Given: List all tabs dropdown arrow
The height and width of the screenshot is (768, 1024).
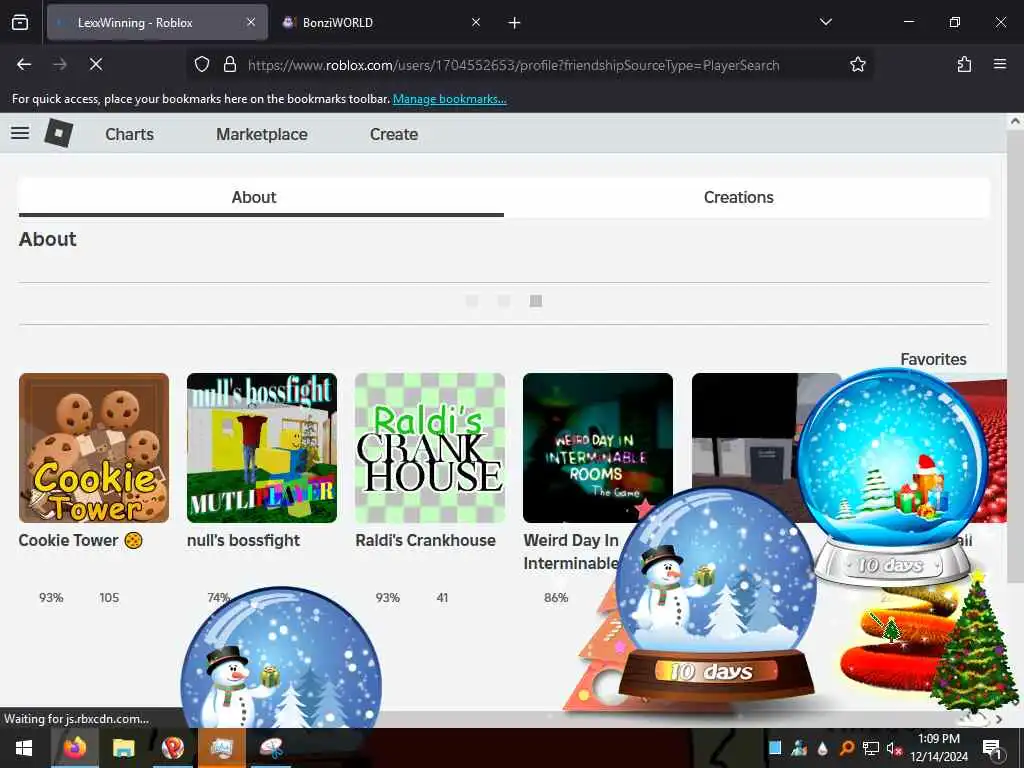Looking at the screenshot, I should 825,22.
